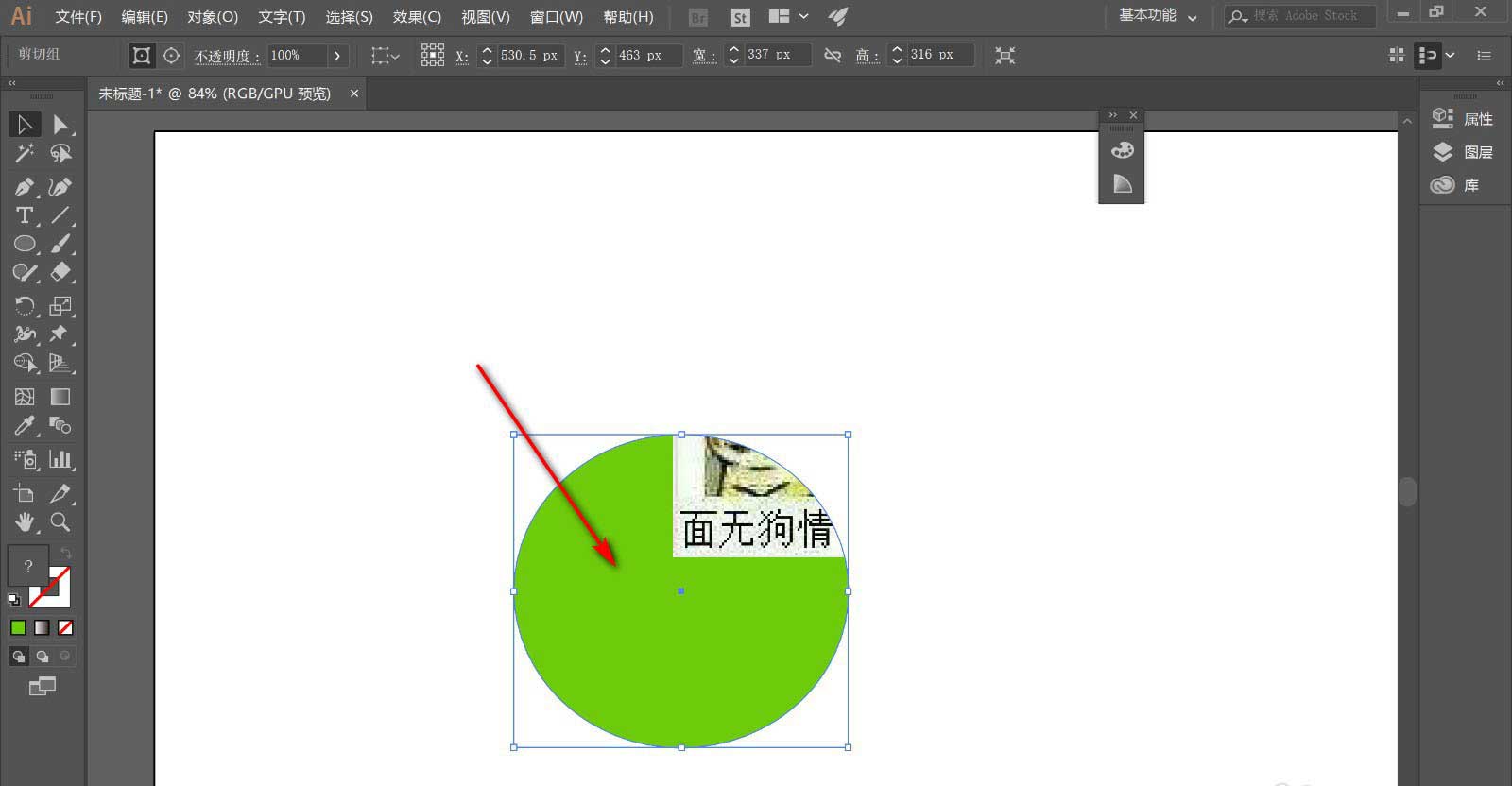Screen dimensions: 1512x786
Task: Apply Gradient fill mode
Action: pyautogui.click(x=42, y=627)
